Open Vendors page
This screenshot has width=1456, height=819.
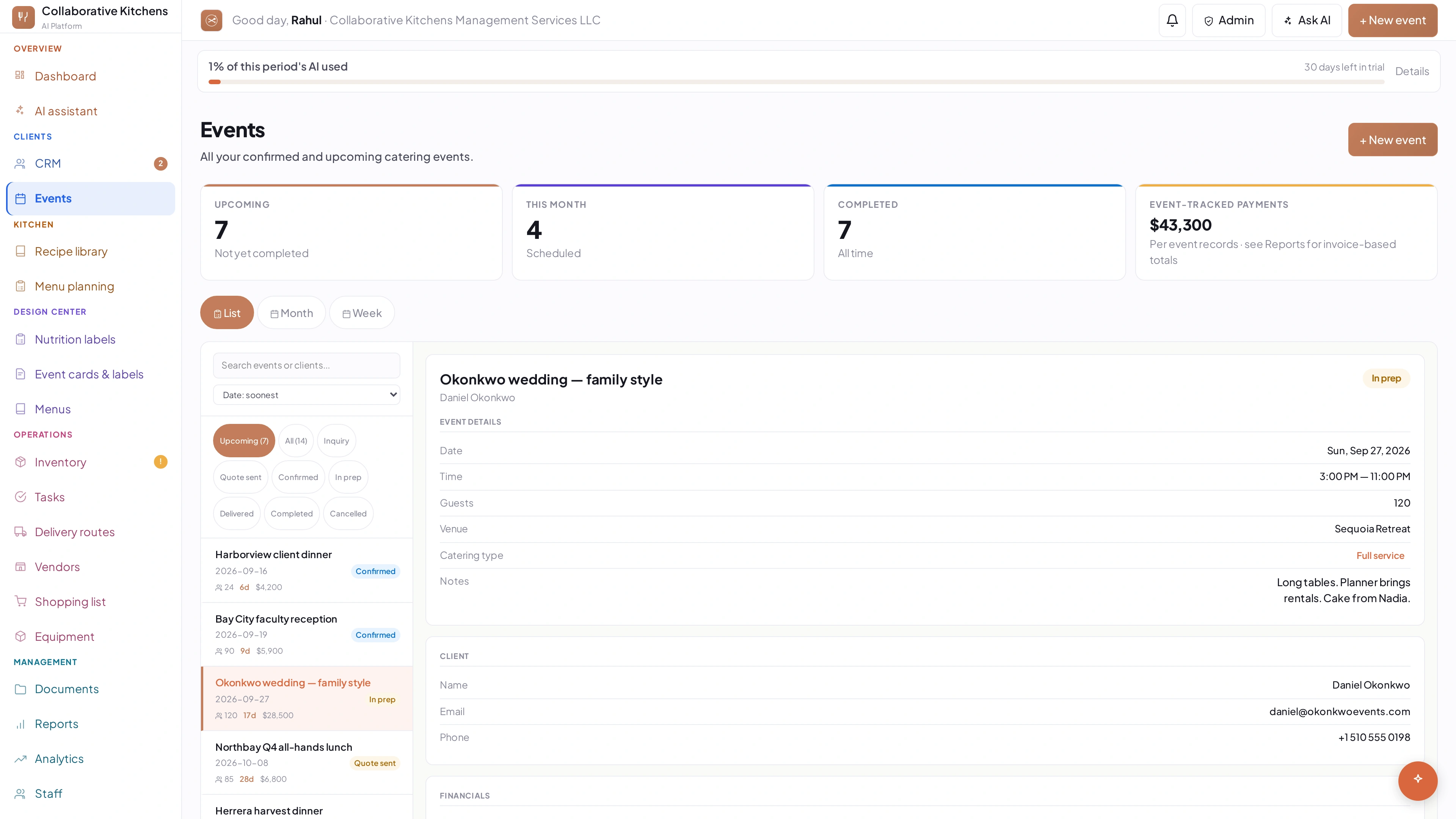pos(91,567)
